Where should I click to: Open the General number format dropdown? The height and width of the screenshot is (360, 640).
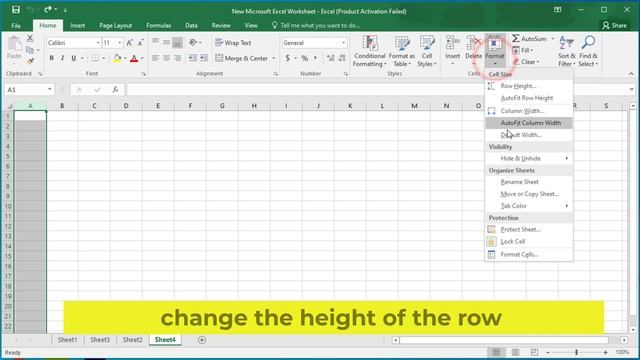point(344,42)
